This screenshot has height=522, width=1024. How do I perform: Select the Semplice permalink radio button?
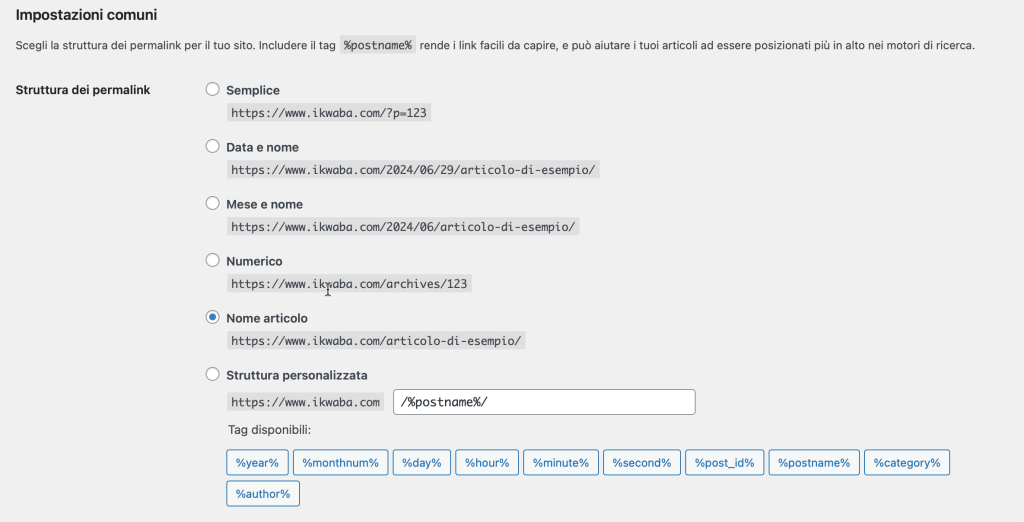coord(212,90)
